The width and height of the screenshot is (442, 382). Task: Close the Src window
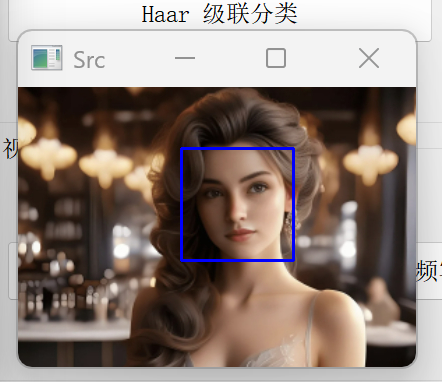pyautogui.click(x=369, y=58)
